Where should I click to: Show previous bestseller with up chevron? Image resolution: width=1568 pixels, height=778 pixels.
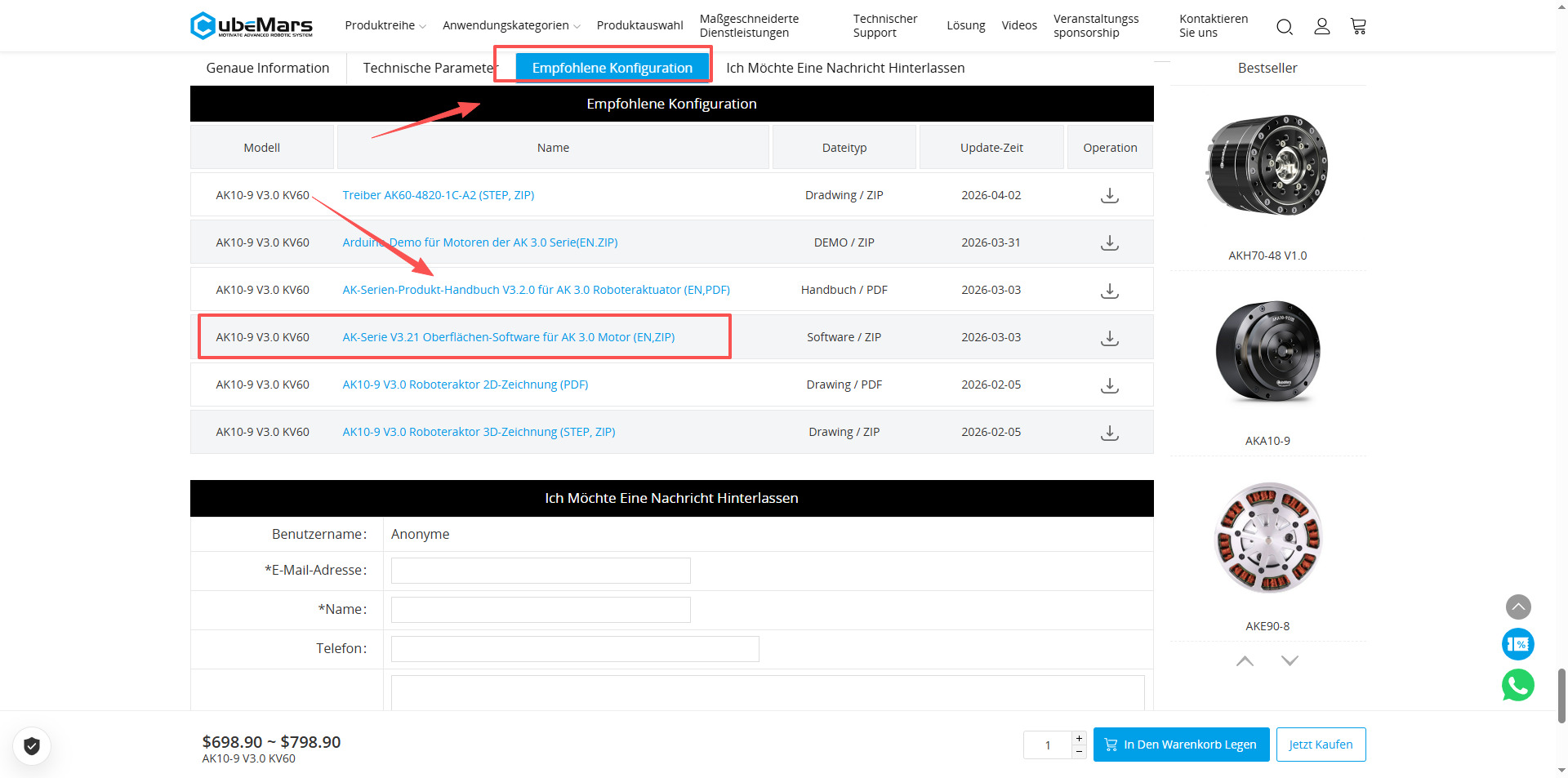click(1245, 660)
